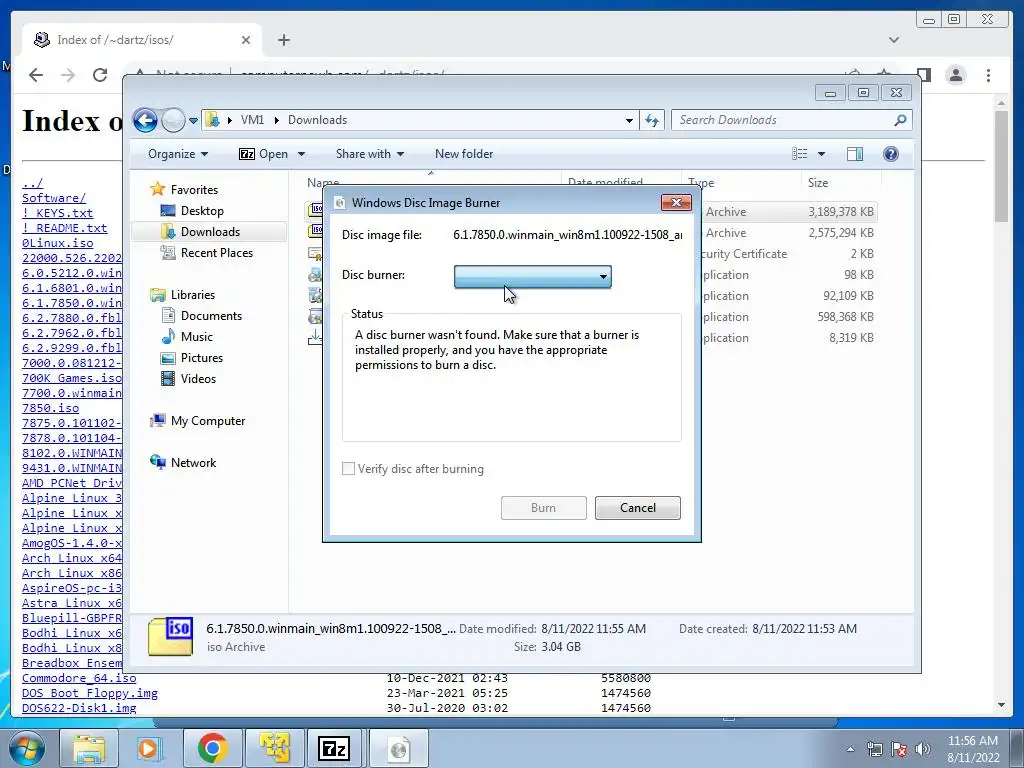The height and width of the screenshot is (768, 1024).
Task: Close the Index of /~dartz/isos/ tab
Action: click(246, 40)
